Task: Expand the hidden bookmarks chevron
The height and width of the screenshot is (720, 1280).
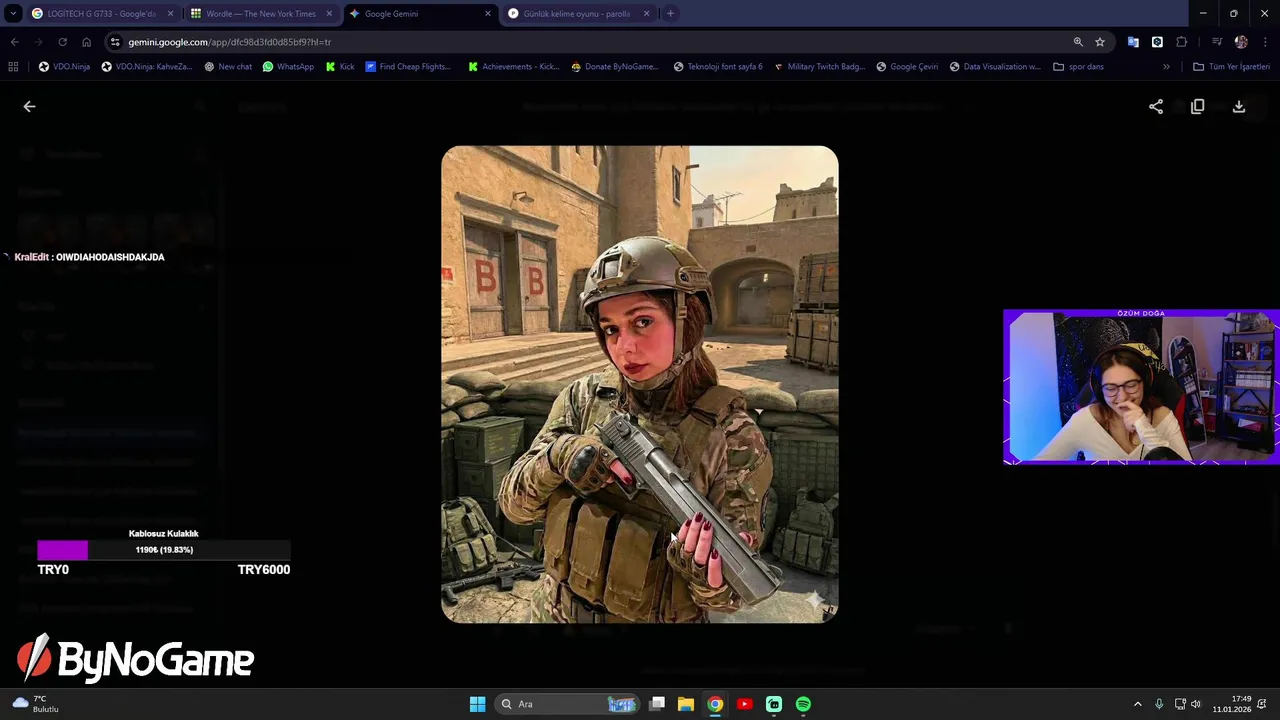Action: pos(1166,67)
